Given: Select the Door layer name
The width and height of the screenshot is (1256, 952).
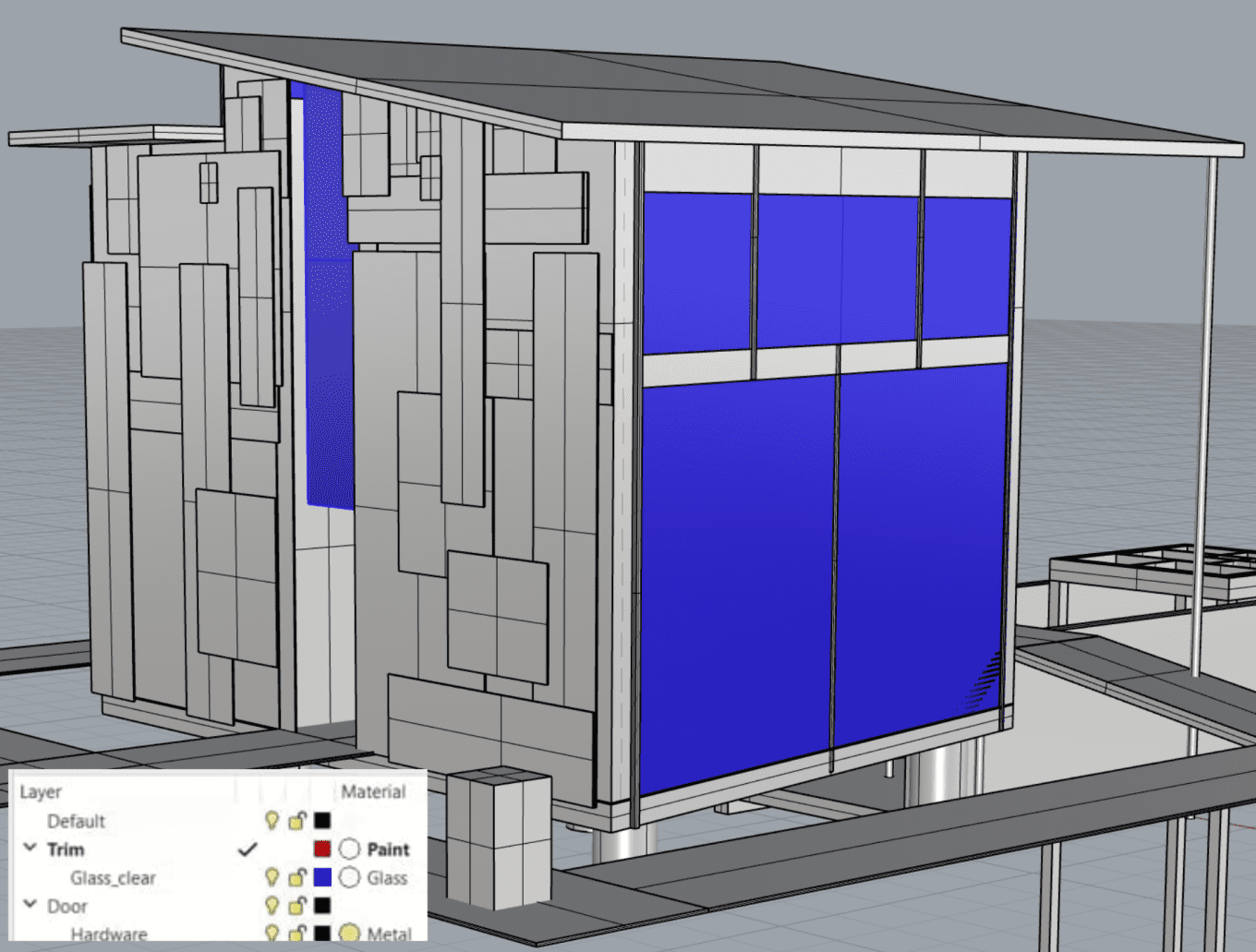Looking at the screenshot, I should 67,907.
